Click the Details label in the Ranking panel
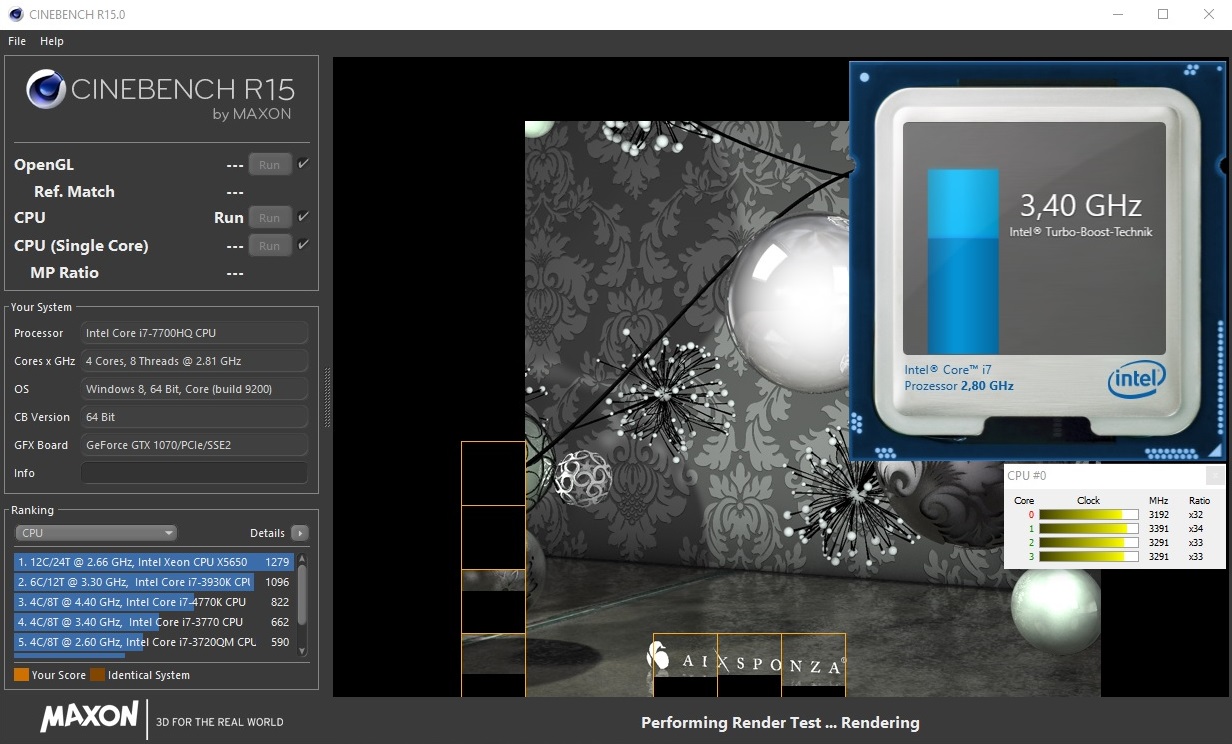This screenshot has width=1232, height=744. (x=267, y=533)
